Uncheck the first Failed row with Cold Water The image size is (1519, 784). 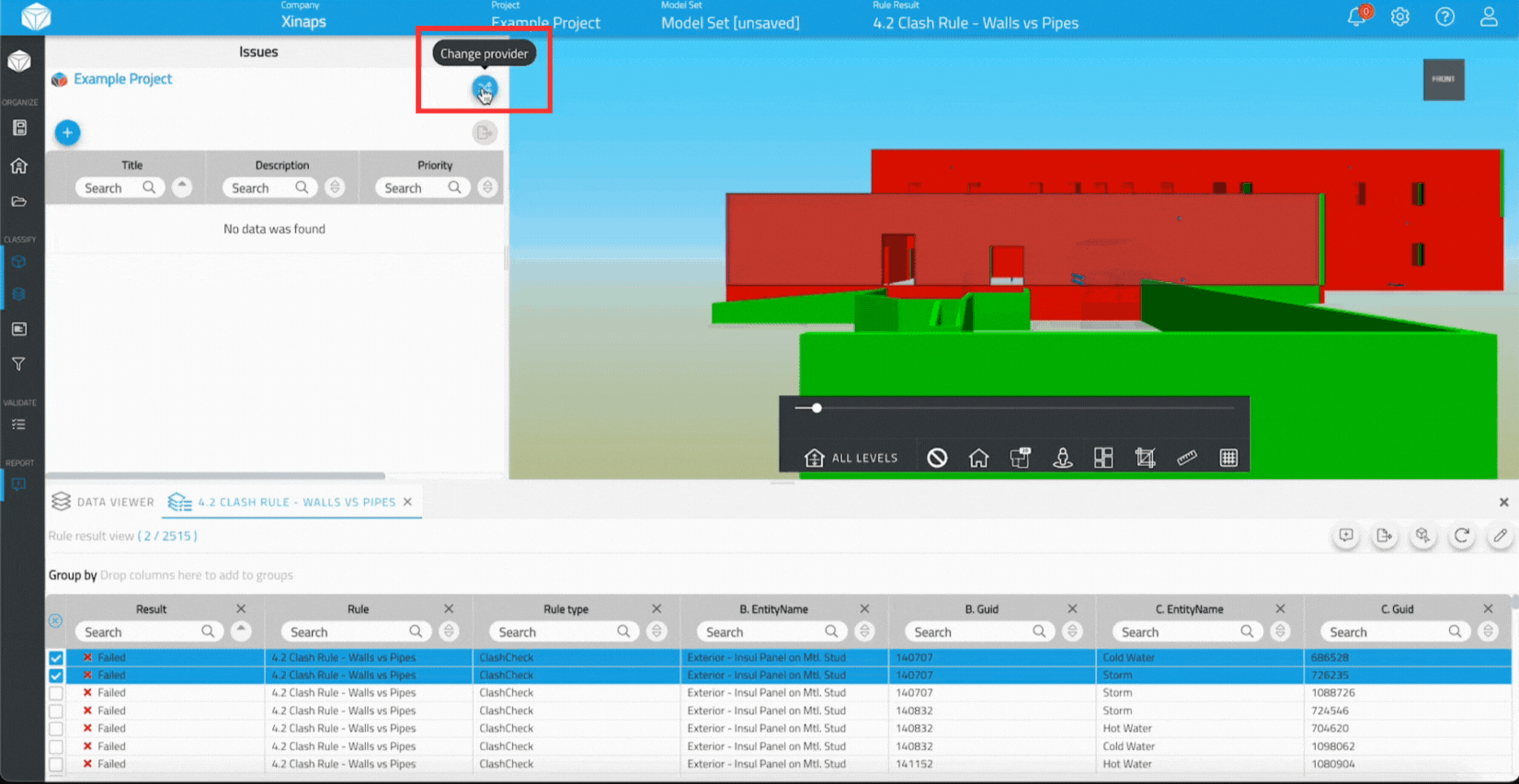[x=56, y=658]
